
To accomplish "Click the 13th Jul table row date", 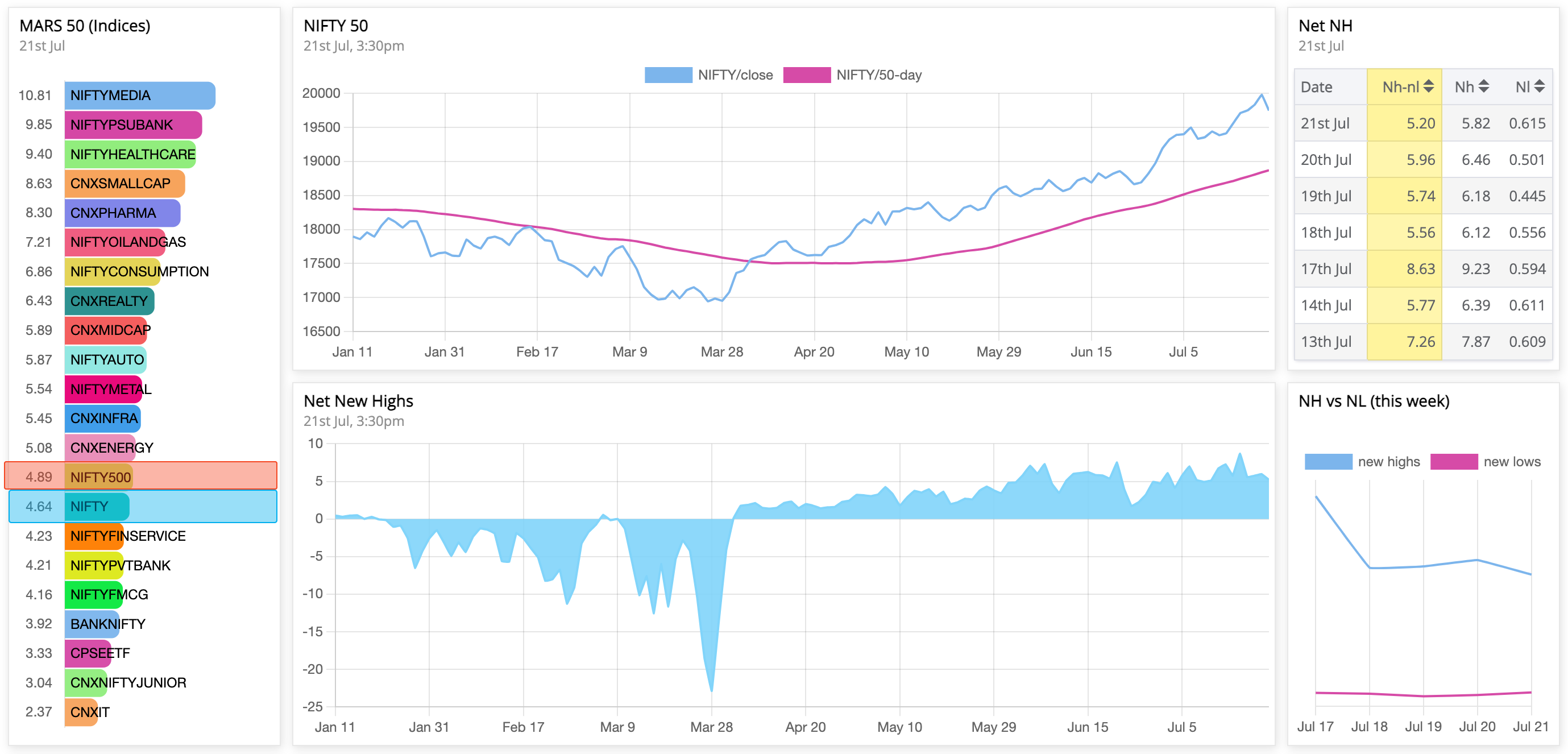I will click(x=1326, y=342).
